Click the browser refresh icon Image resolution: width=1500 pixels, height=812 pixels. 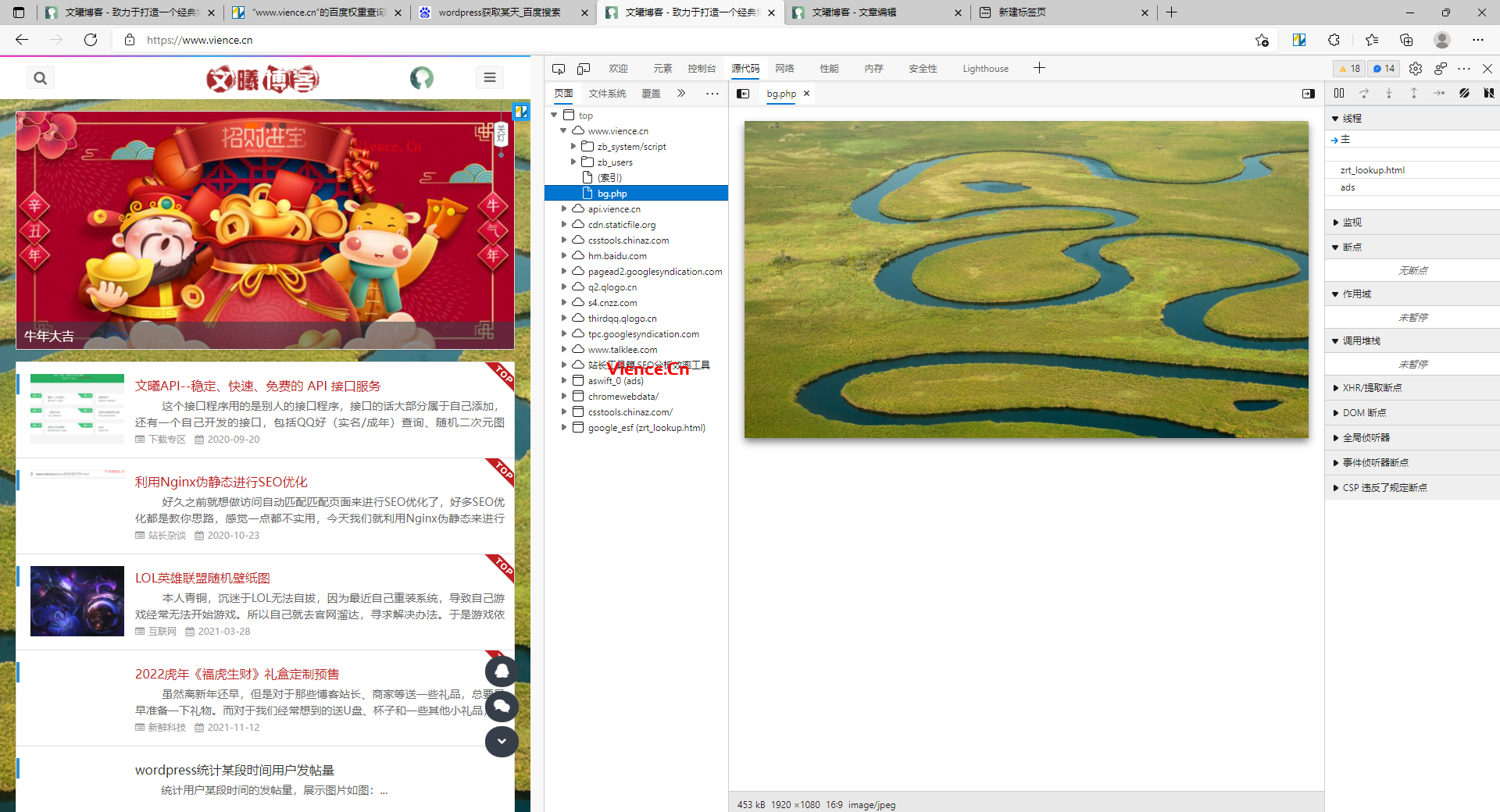pos(91,40)
